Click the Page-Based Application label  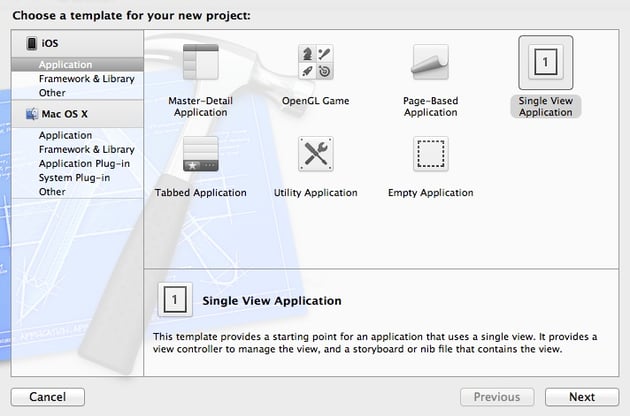[430, 107]
